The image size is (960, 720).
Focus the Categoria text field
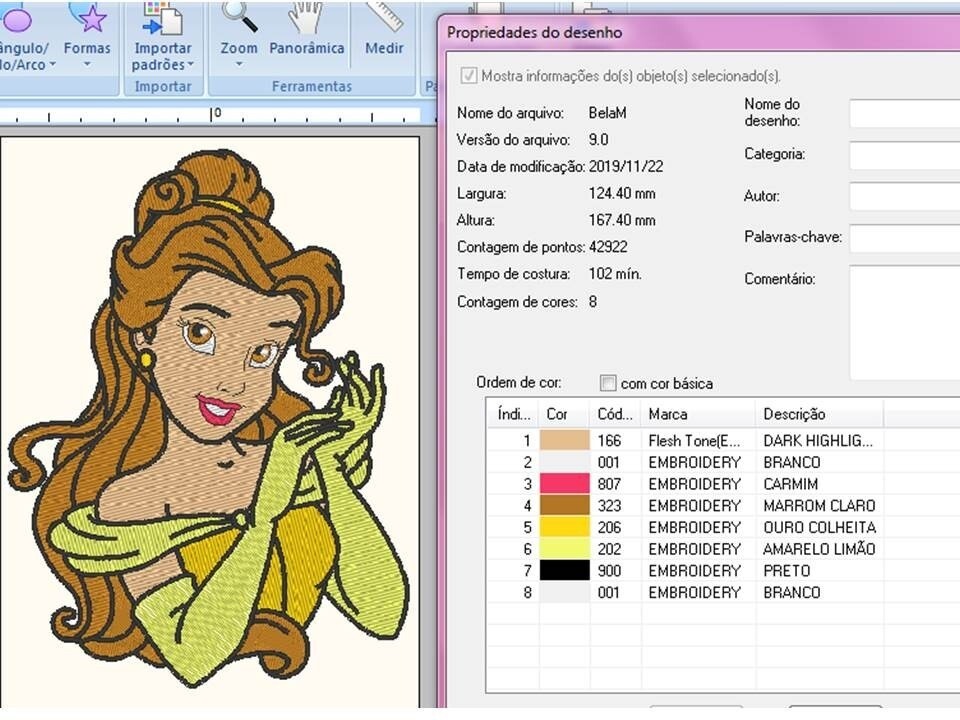point(904,156)
